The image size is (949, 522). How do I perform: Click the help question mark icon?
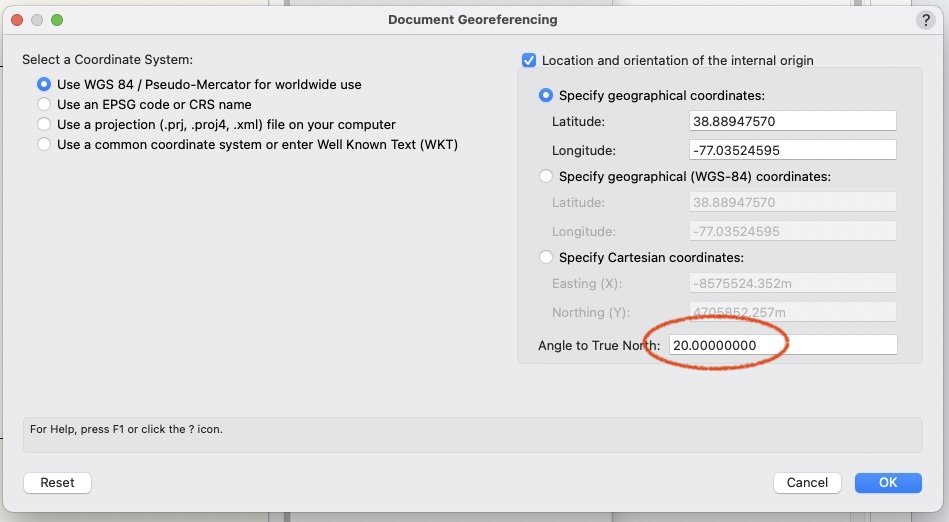pos(925,20)
